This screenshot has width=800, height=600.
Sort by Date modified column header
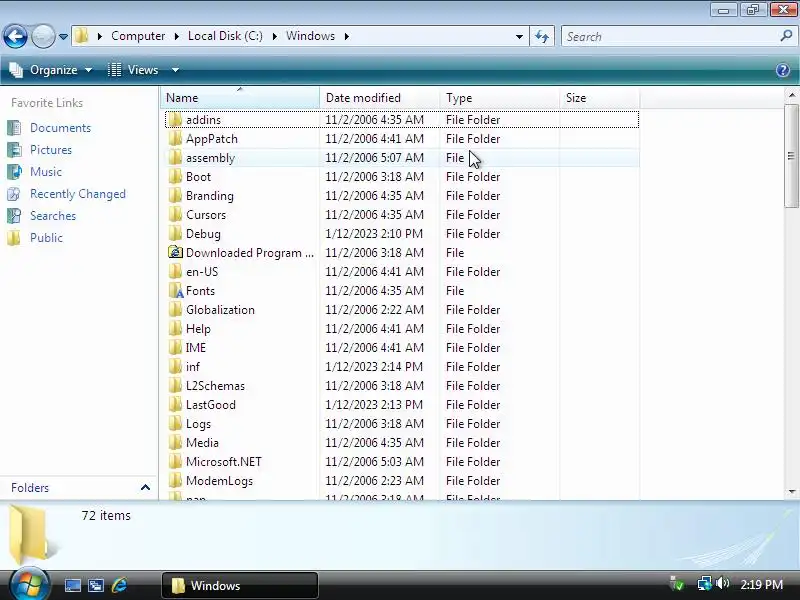(380, 97)
